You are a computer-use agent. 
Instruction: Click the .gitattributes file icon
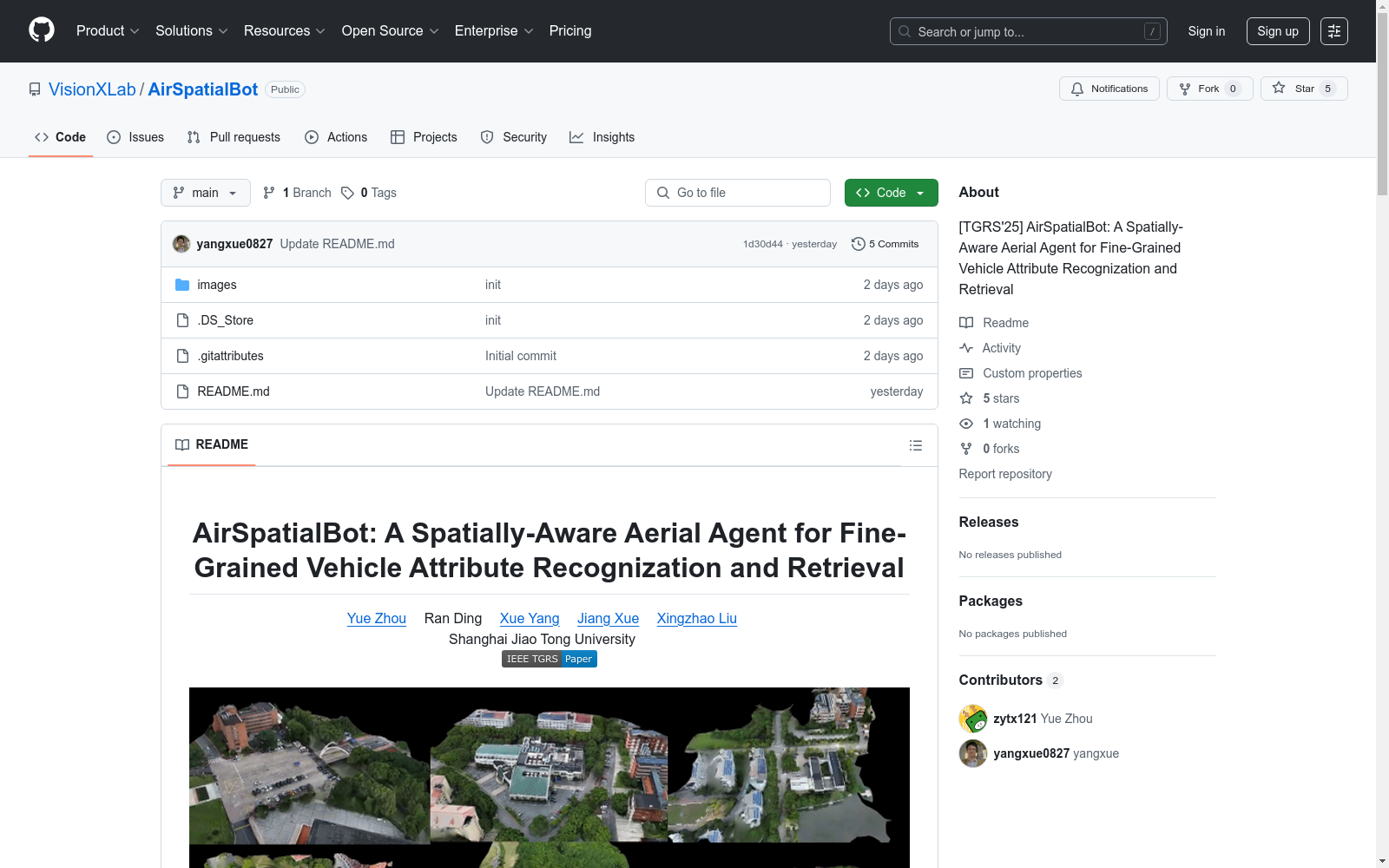pyautogui.click(x=182, y=356)
